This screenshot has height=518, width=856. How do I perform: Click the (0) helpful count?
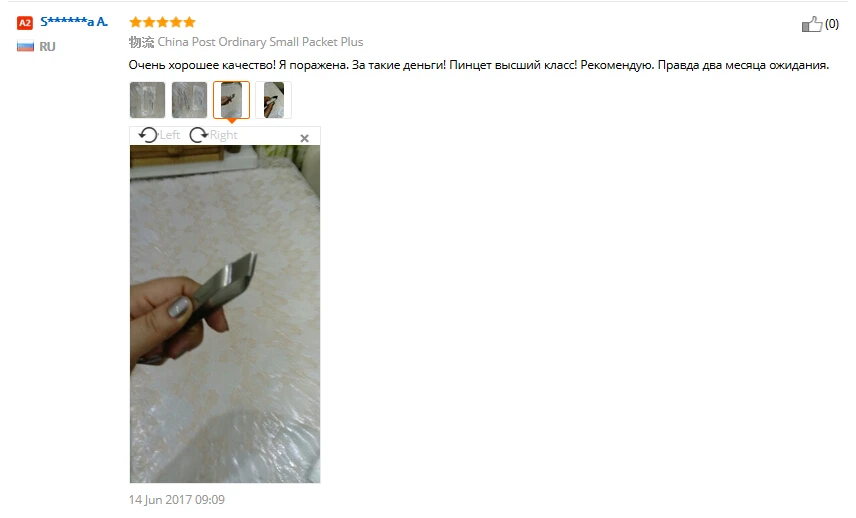[832, 24]
